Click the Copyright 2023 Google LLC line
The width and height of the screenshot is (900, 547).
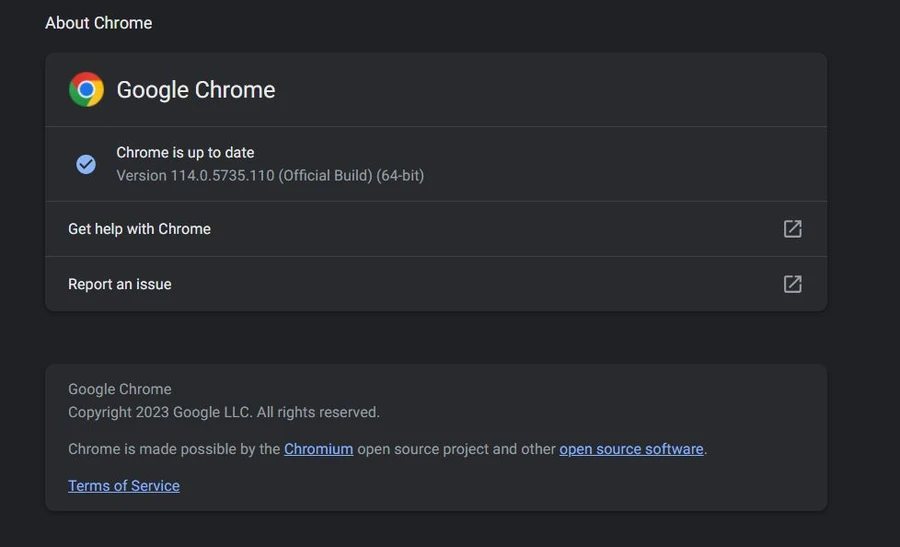(x=224, y=412)
